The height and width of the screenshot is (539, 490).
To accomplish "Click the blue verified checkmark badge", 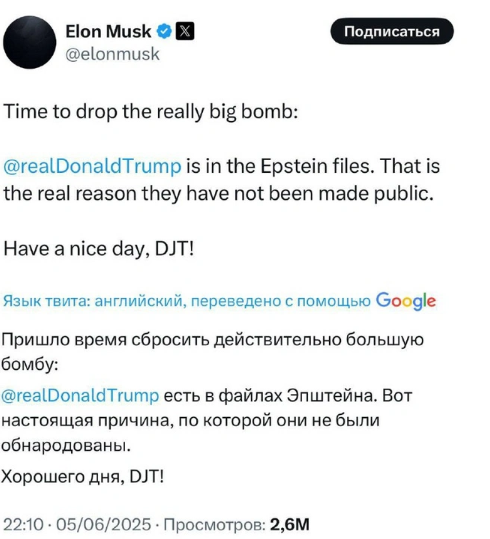I will pos(164,32).
